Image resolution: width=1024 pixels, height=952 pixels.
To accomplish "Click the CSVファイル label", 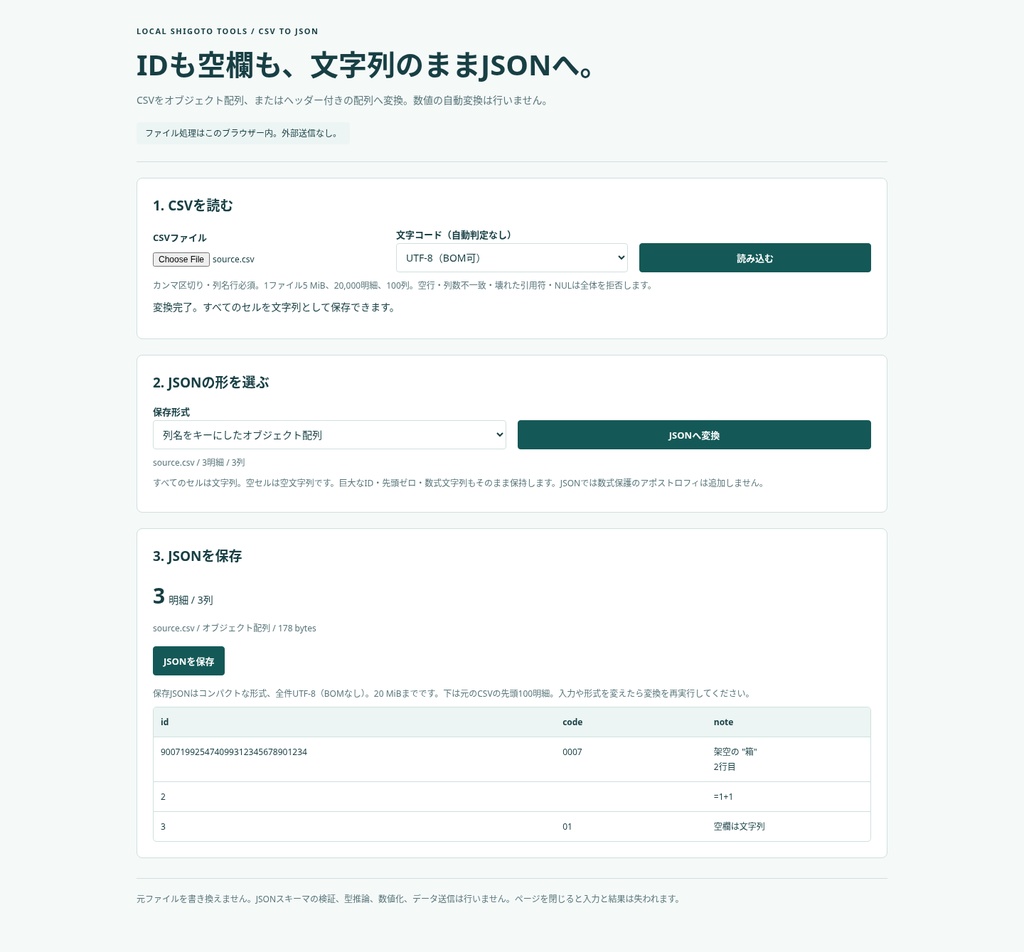I will 180,238.
